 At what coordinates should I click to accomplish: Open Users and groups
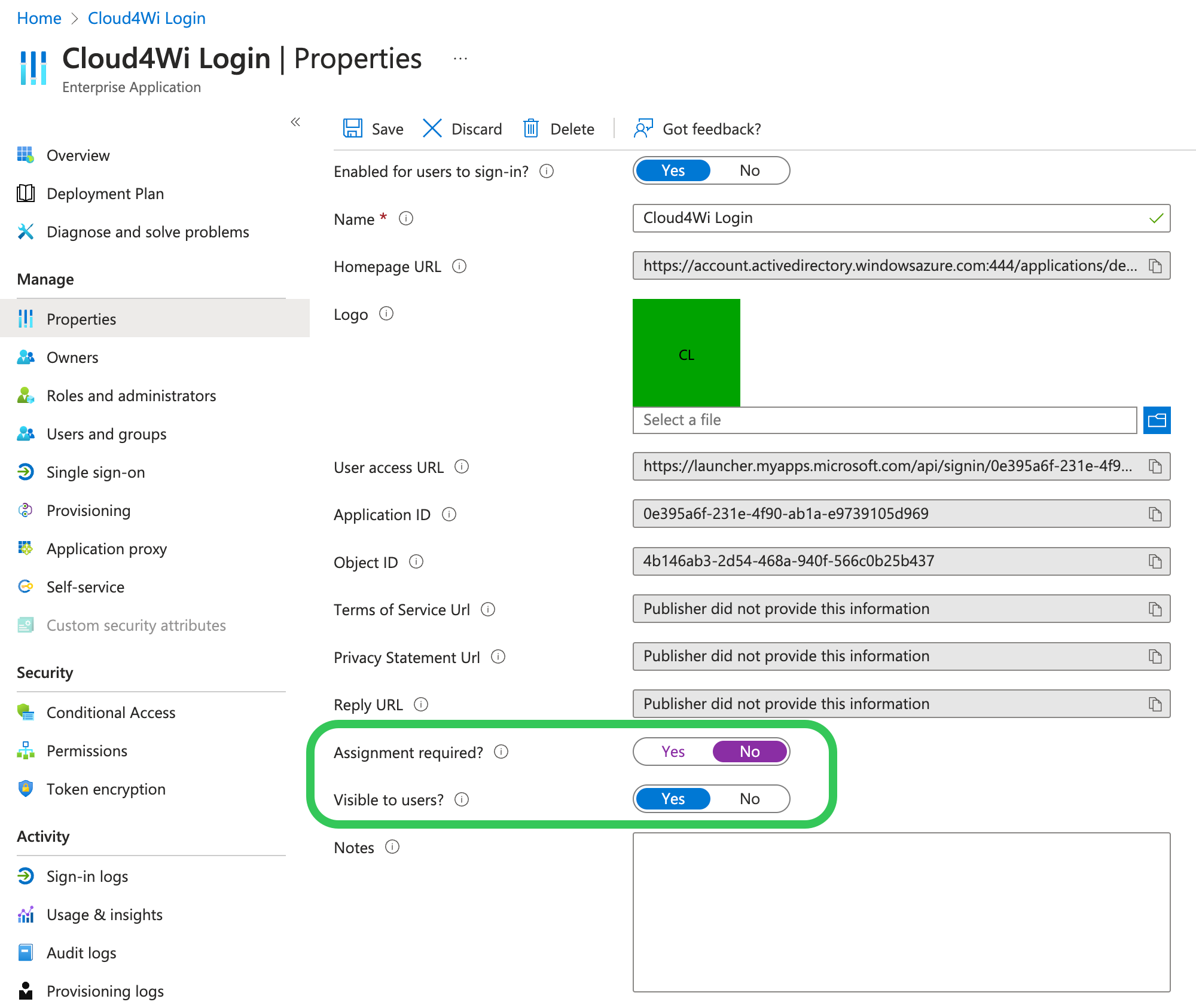click(154, 434)
